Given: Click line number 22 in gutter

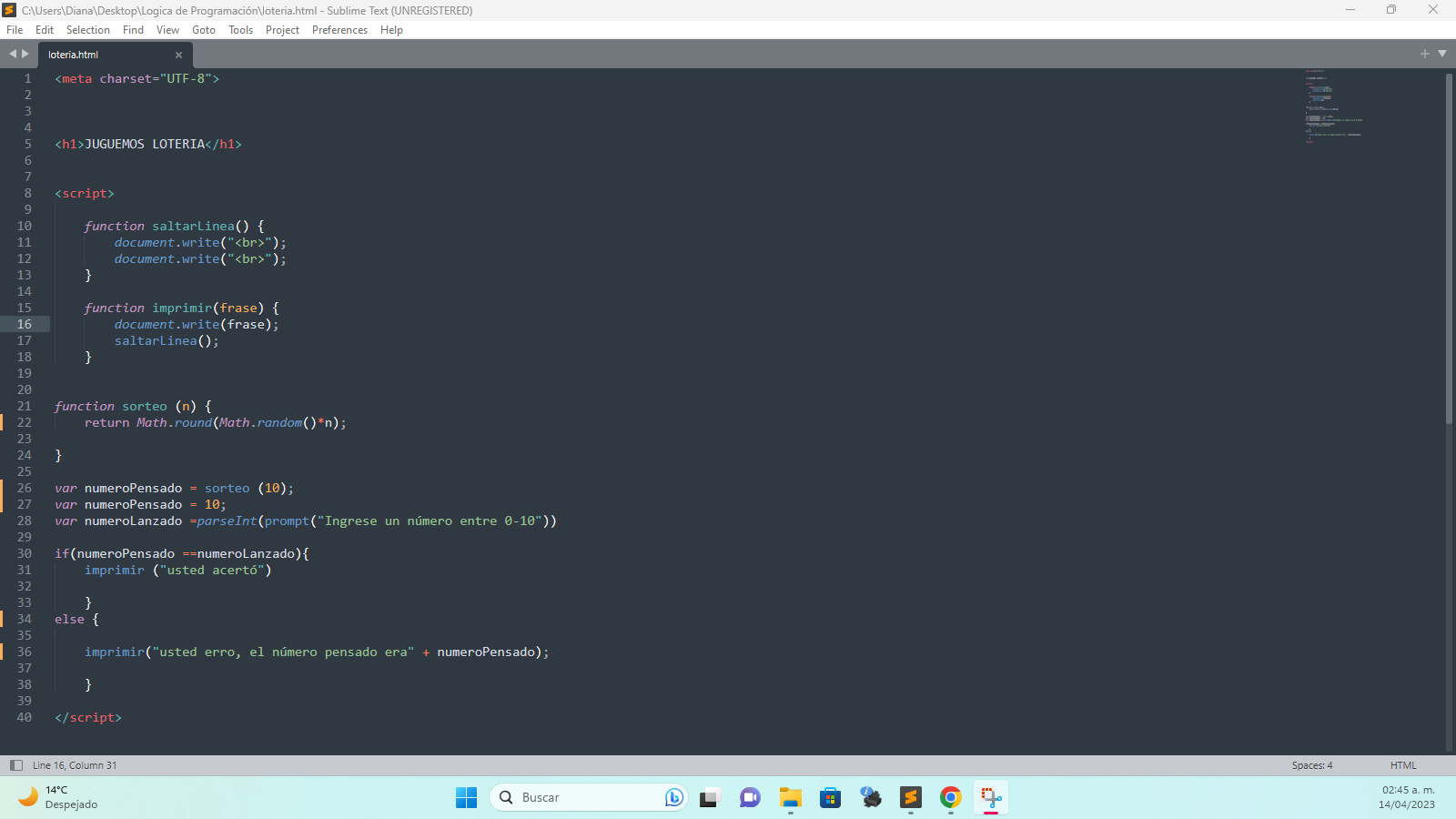Looking at the screenshot, I should coord(25,422).
